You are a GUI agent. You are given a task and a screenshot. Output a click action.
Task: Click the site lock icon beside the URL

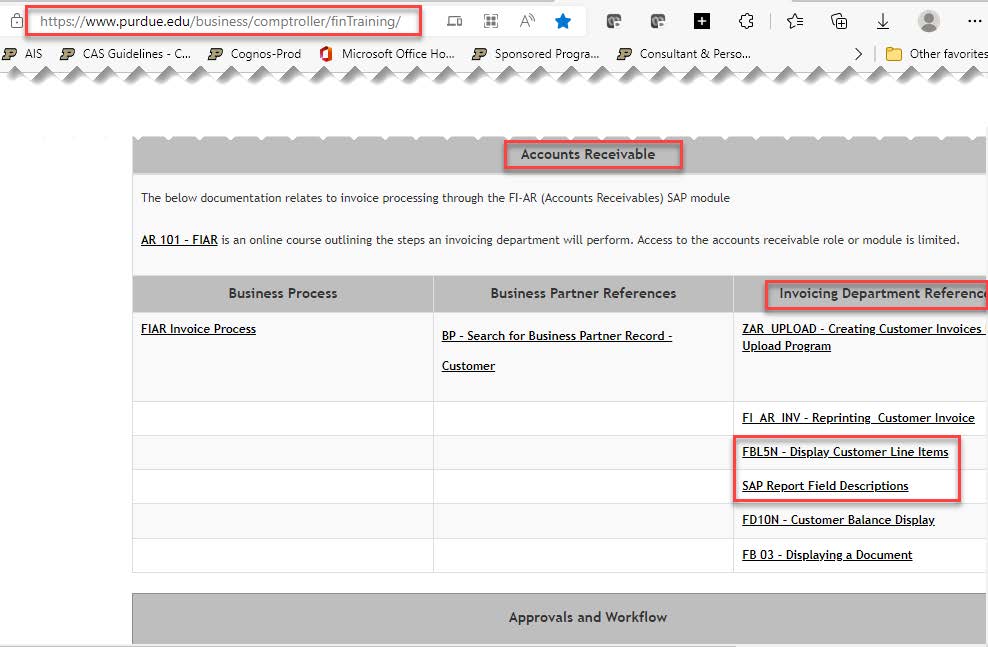tap(17, 21)
